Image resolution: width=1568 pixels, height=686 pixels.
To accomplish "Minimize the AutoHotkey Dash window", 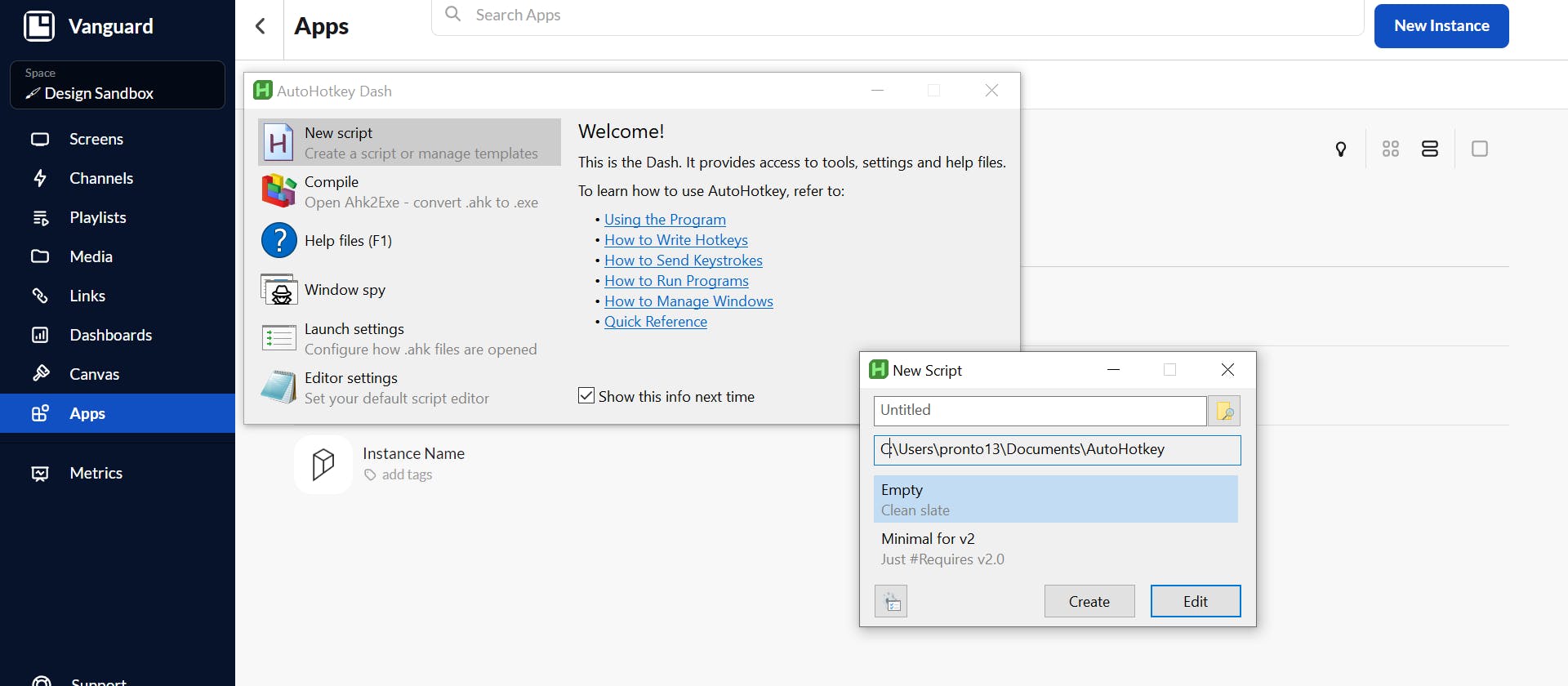I will [878, 91].
